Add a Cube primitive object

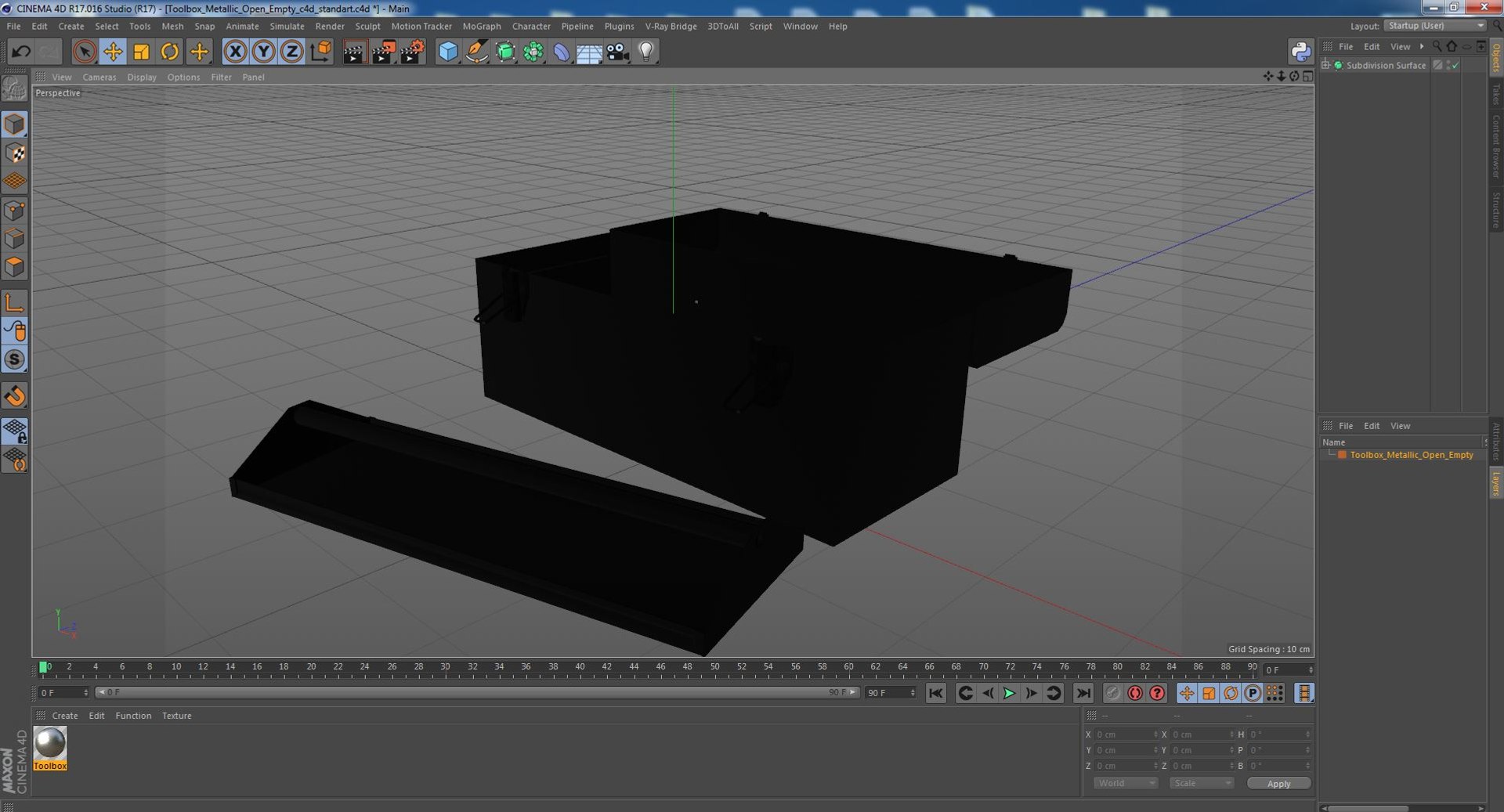(x=448, y=52)
